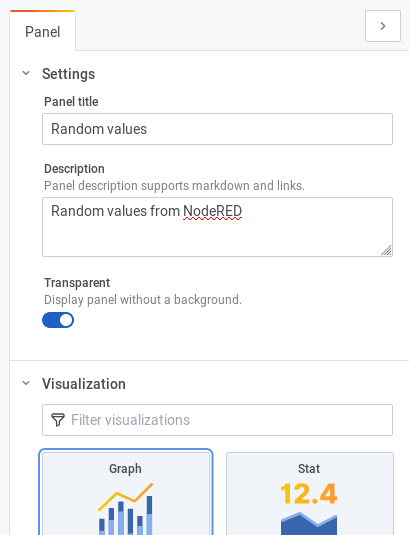Click the funnel filter icon
Viewport: 409px width, 535px height.
(x=58, y=420)
